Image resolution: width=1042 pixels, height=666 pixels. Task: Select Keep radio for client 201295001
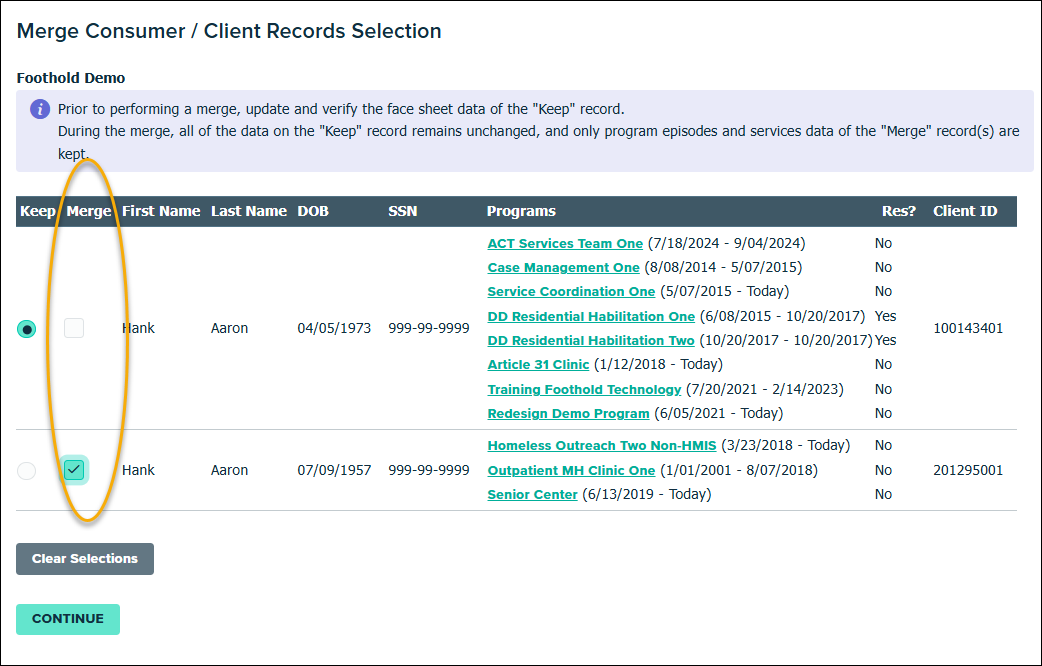(27, 471)
